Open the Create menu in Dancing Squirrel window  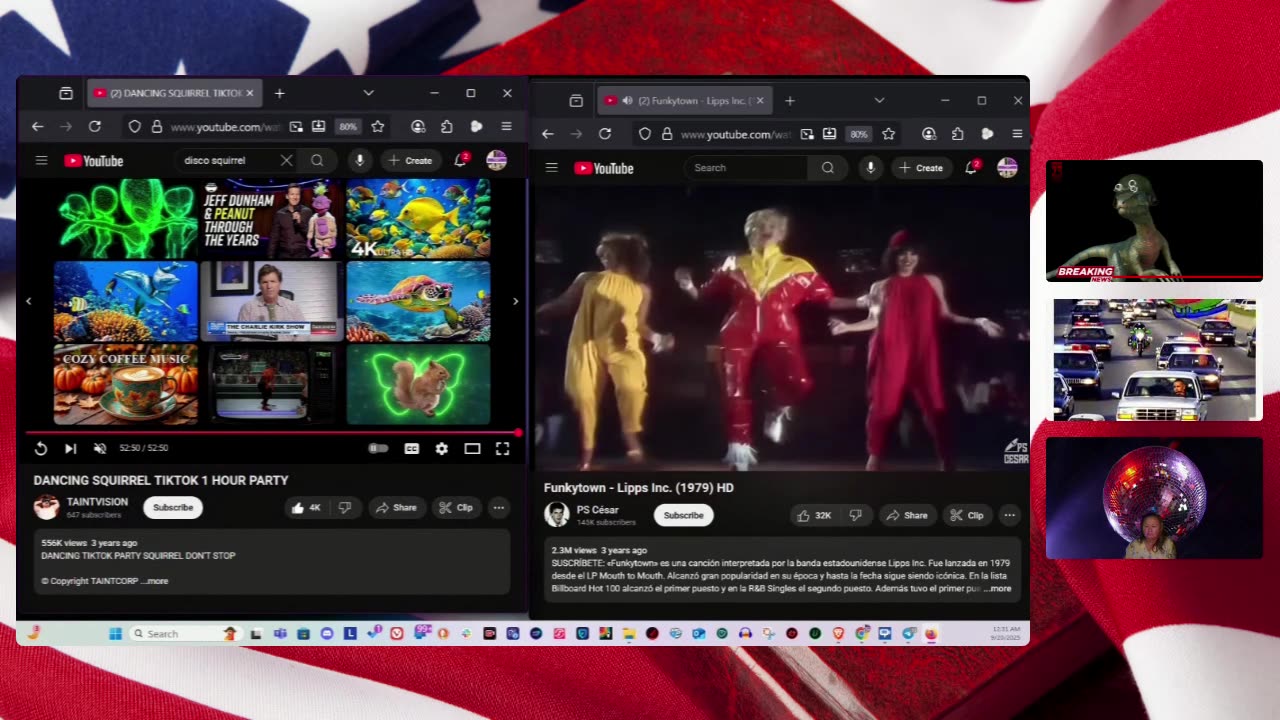pos(411,160)
